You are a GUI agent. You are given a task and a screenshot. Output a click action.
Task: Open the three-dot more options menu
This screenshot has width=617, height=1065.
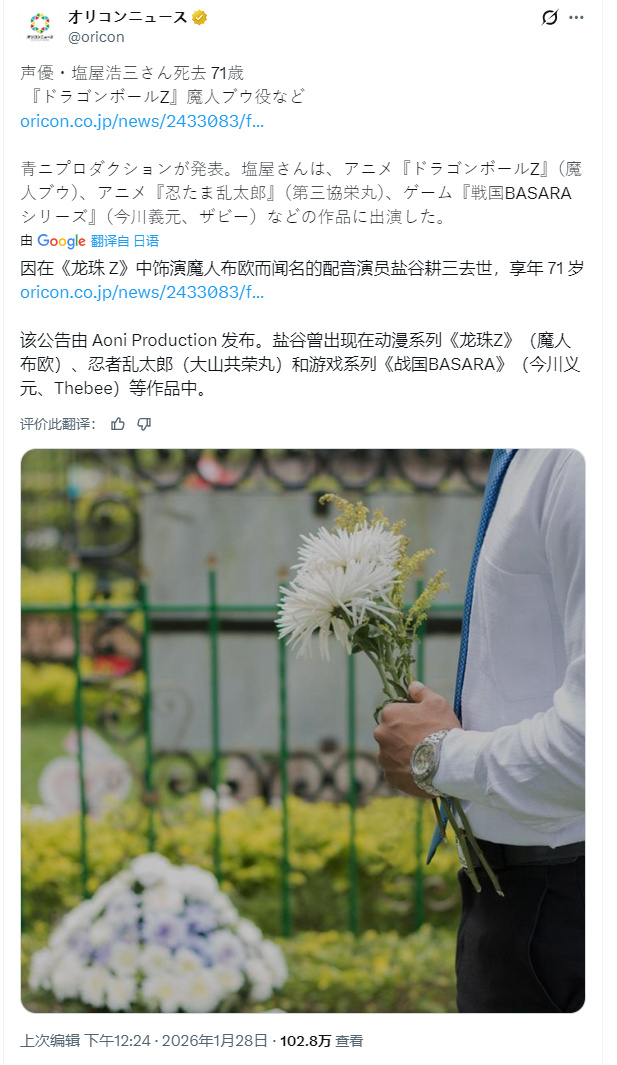point(576,18)
